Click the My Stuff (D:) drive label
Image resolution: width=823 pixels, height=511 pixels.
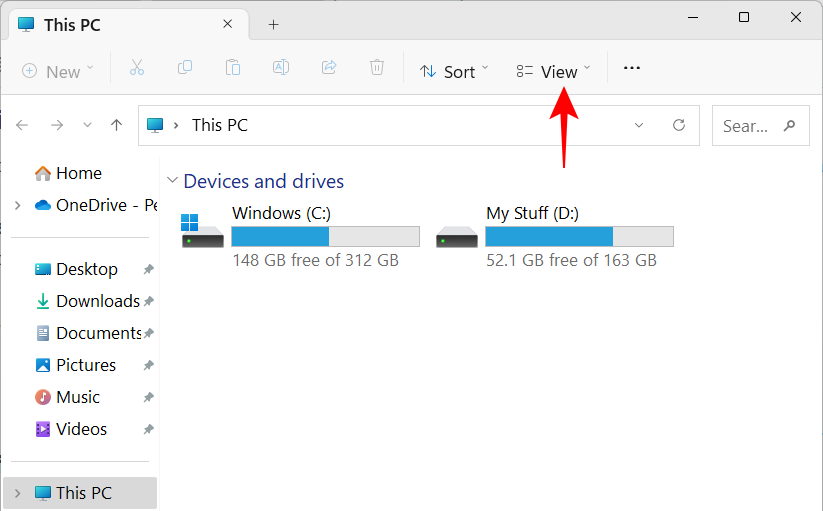pos(532,213)
